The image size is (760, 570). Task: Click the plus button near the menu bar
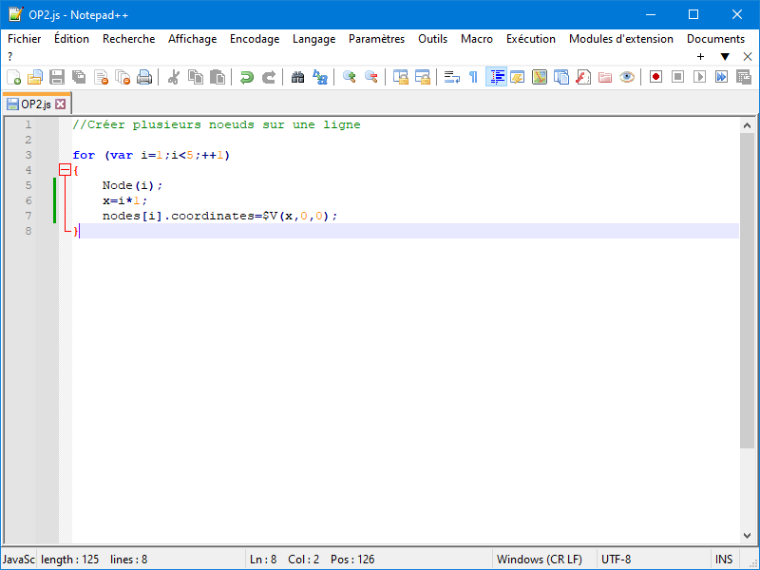pyautogui.click(x=700, y=57)
